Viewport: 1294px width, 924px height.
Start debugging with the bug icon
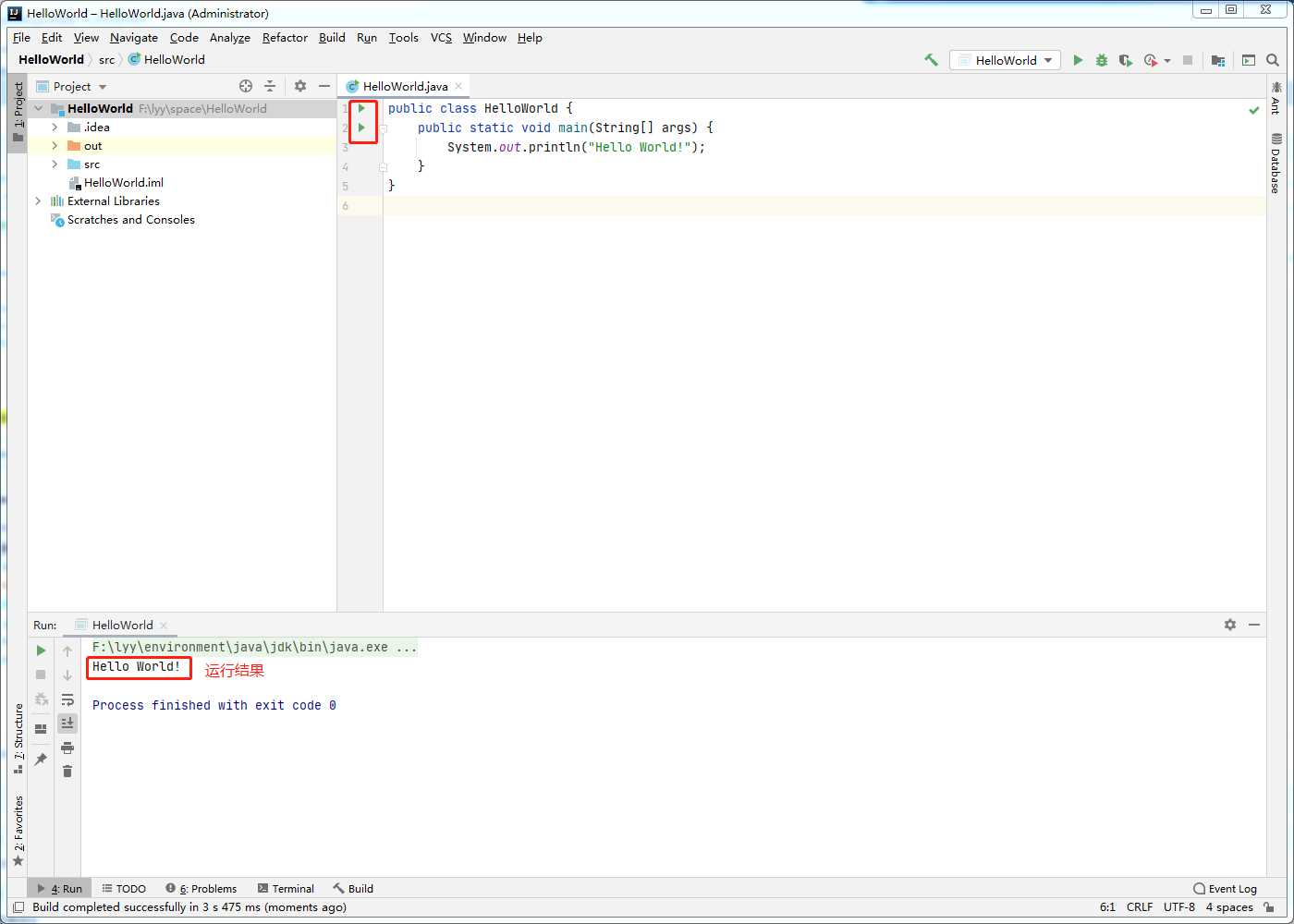pos(1102,60)
